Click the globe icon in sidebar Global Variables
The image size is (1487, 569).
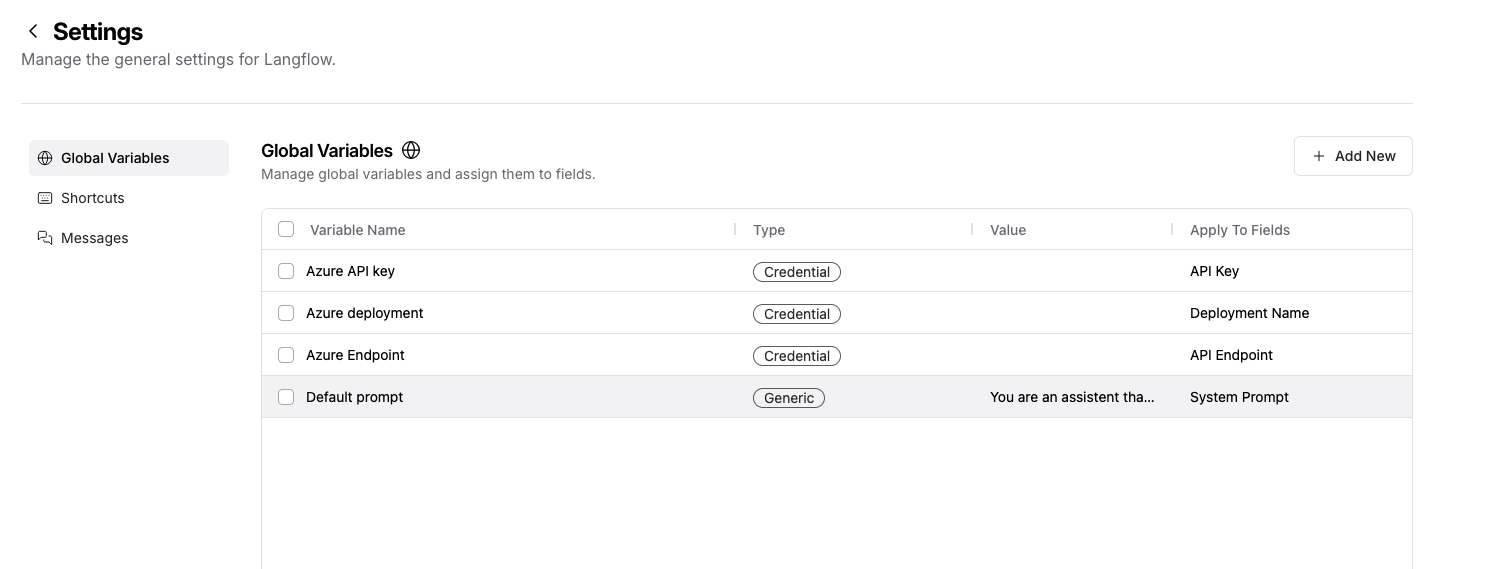(45, 158)
